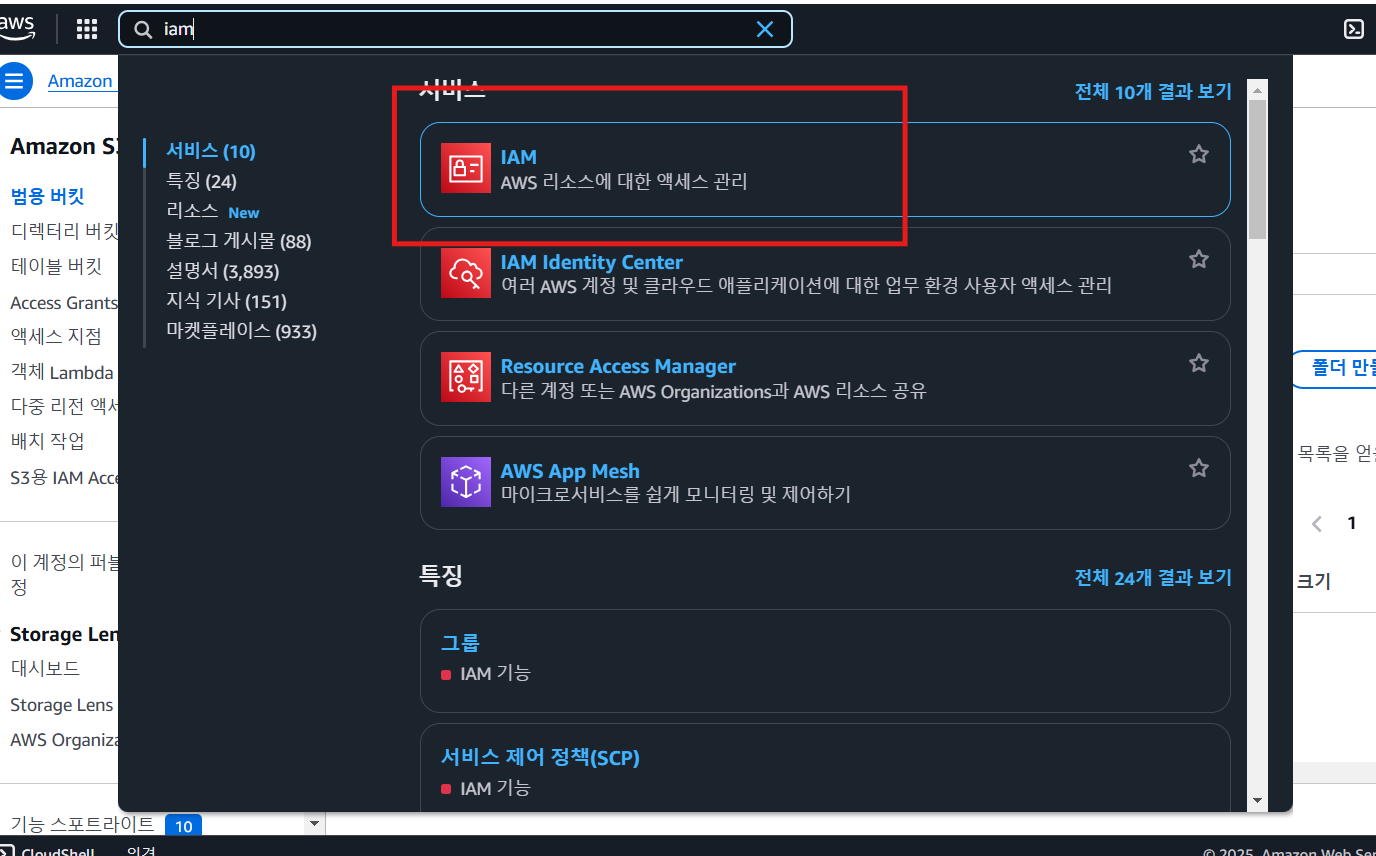Toggle the S3 side navigation hamburger menu

(x=14, y=81)
